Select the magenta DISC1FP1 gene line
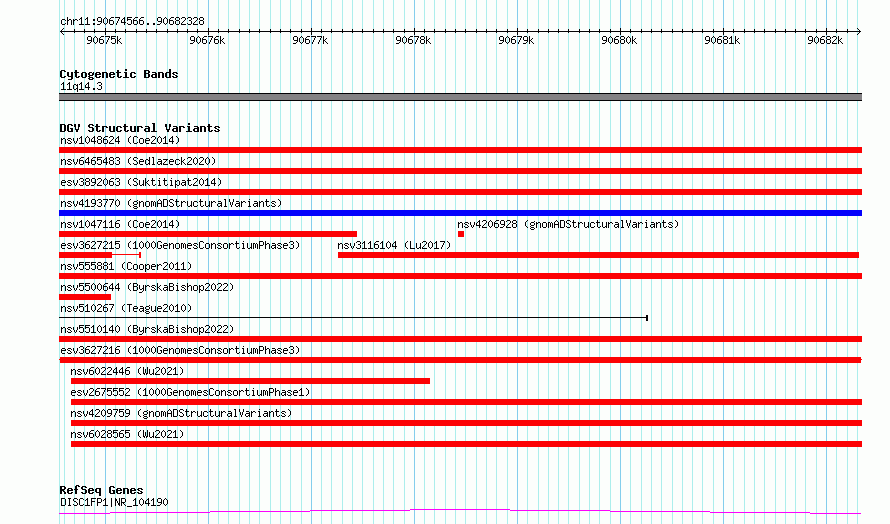Viewport: 890px width, 524px height. coord(460,512)
